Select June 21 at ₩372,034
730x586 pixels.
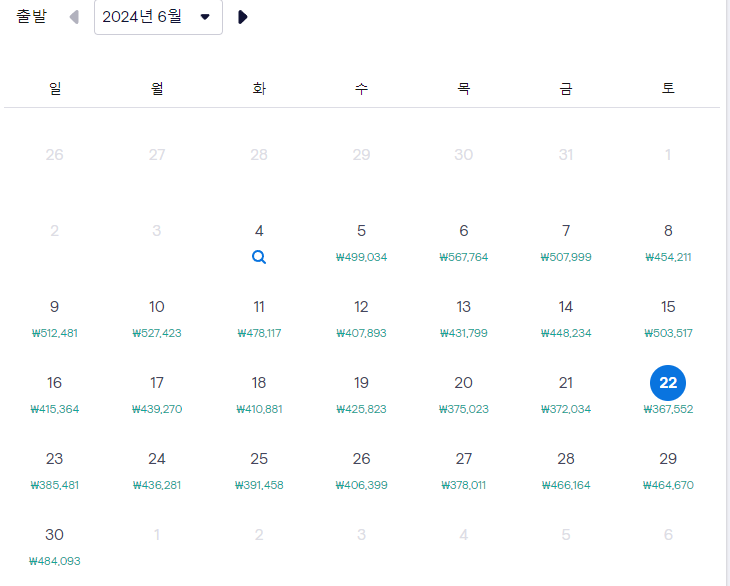click(x=566, y=395)
